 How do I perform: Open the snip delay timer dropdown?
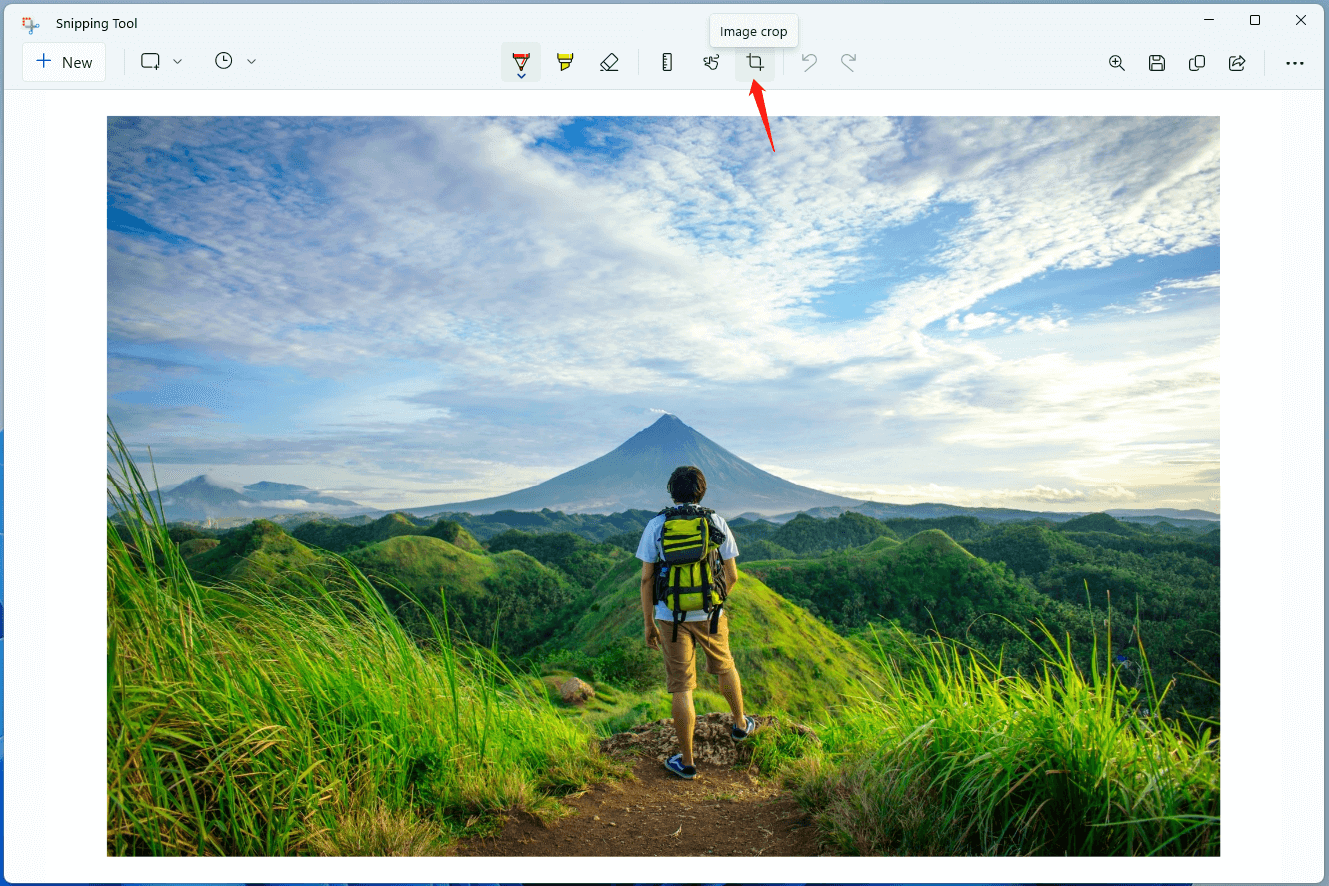pos(252,61)
